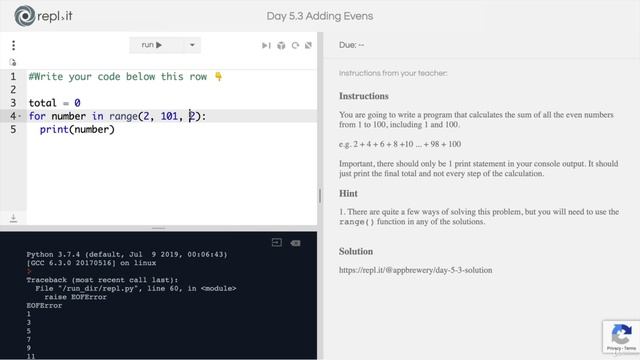The image size is (640, 360).
Task: Click 'Instructions from your teacher' text
Action: click(393, 73)
